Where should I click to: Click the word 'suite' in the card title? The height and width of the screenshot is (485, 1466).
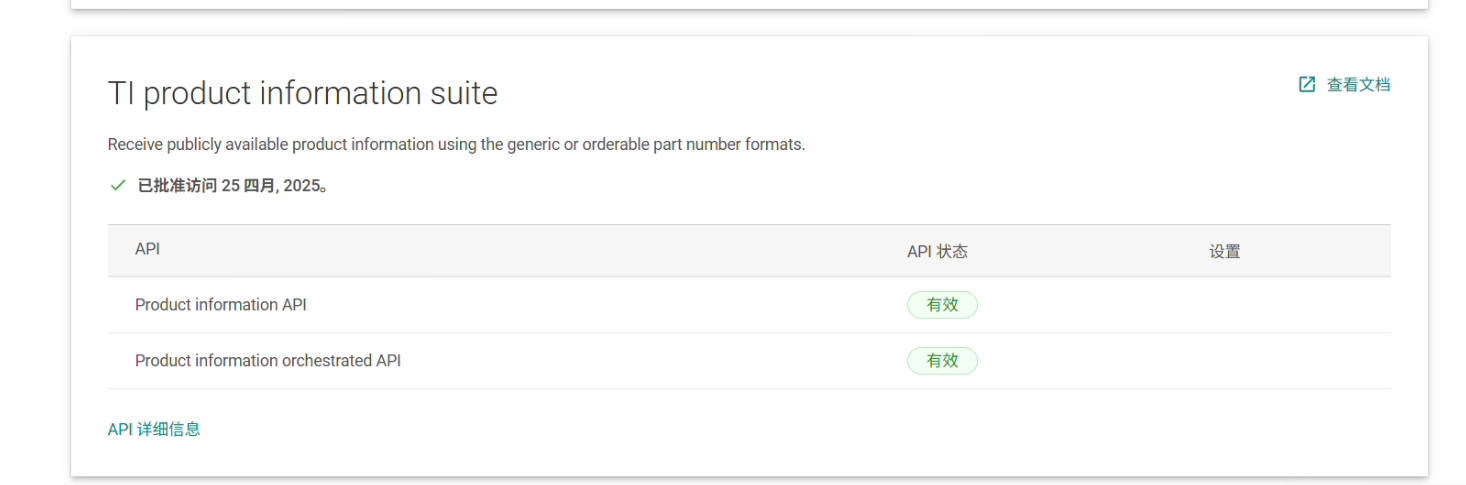click(461, 93)
